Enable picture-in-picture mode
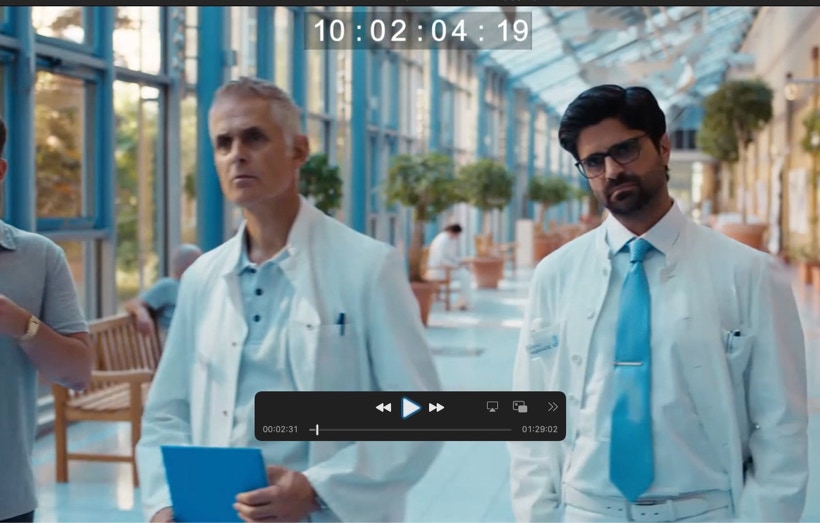Screen dimensions: 820x523 (x=520, y=407)
